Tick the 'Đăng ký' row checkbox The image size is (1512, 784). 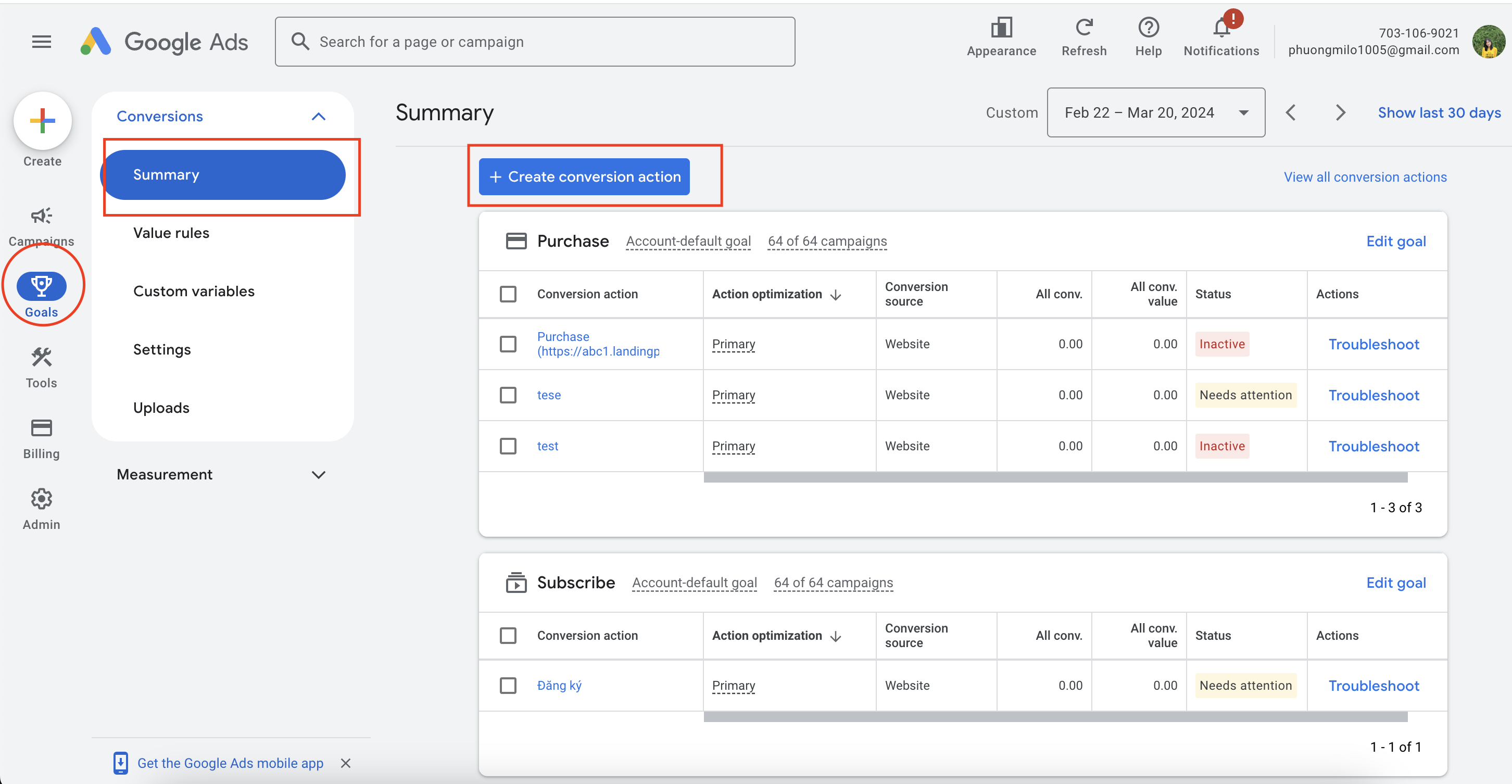click(x=508, y=686)
